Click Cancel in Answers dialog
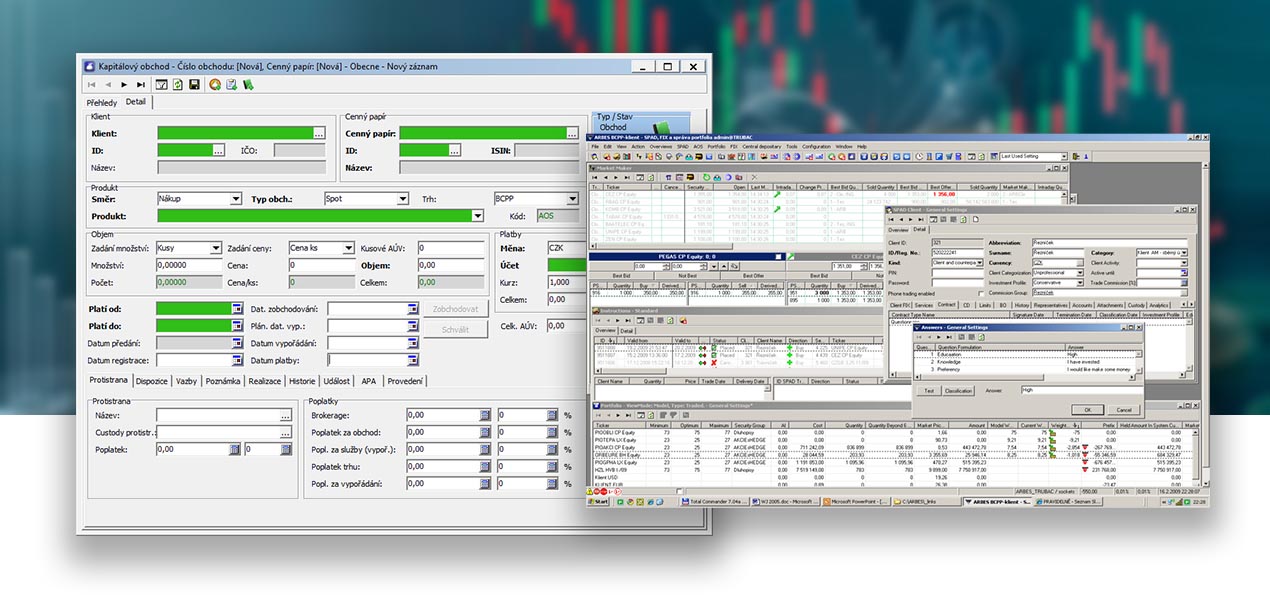This screenshot has height=606, width=1270. click(x=1124, y=409)
